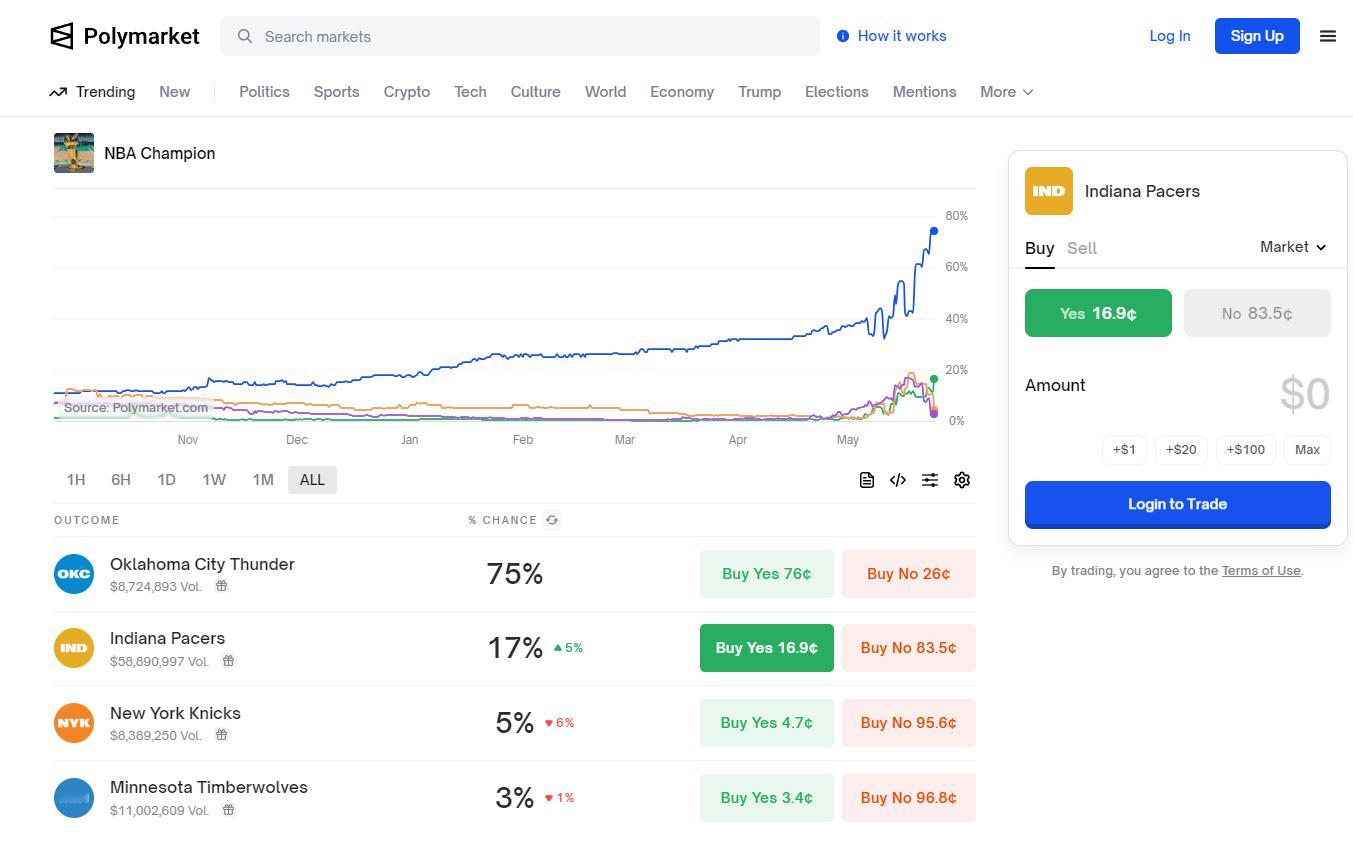
Task: Click the NBA Champion thumbnail image
Action: [74, 153]
